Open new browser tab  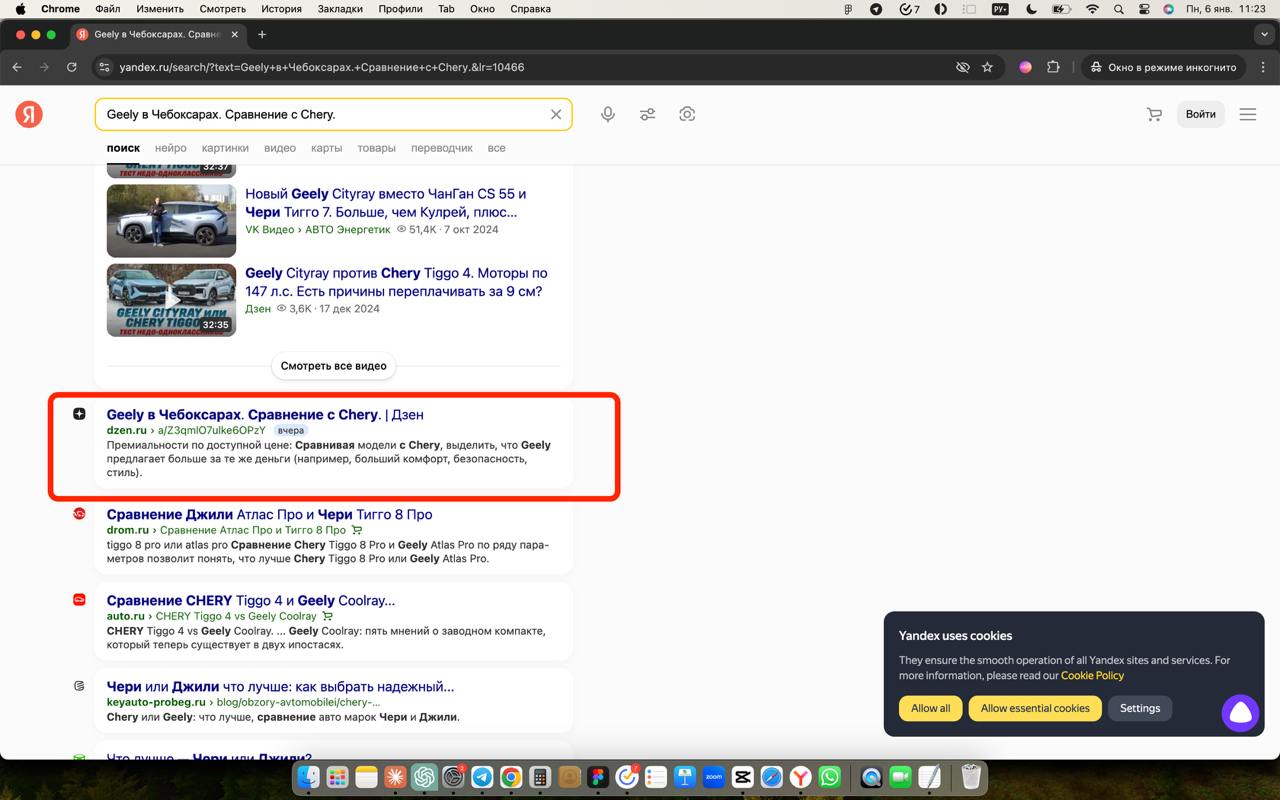coord(262,34)
